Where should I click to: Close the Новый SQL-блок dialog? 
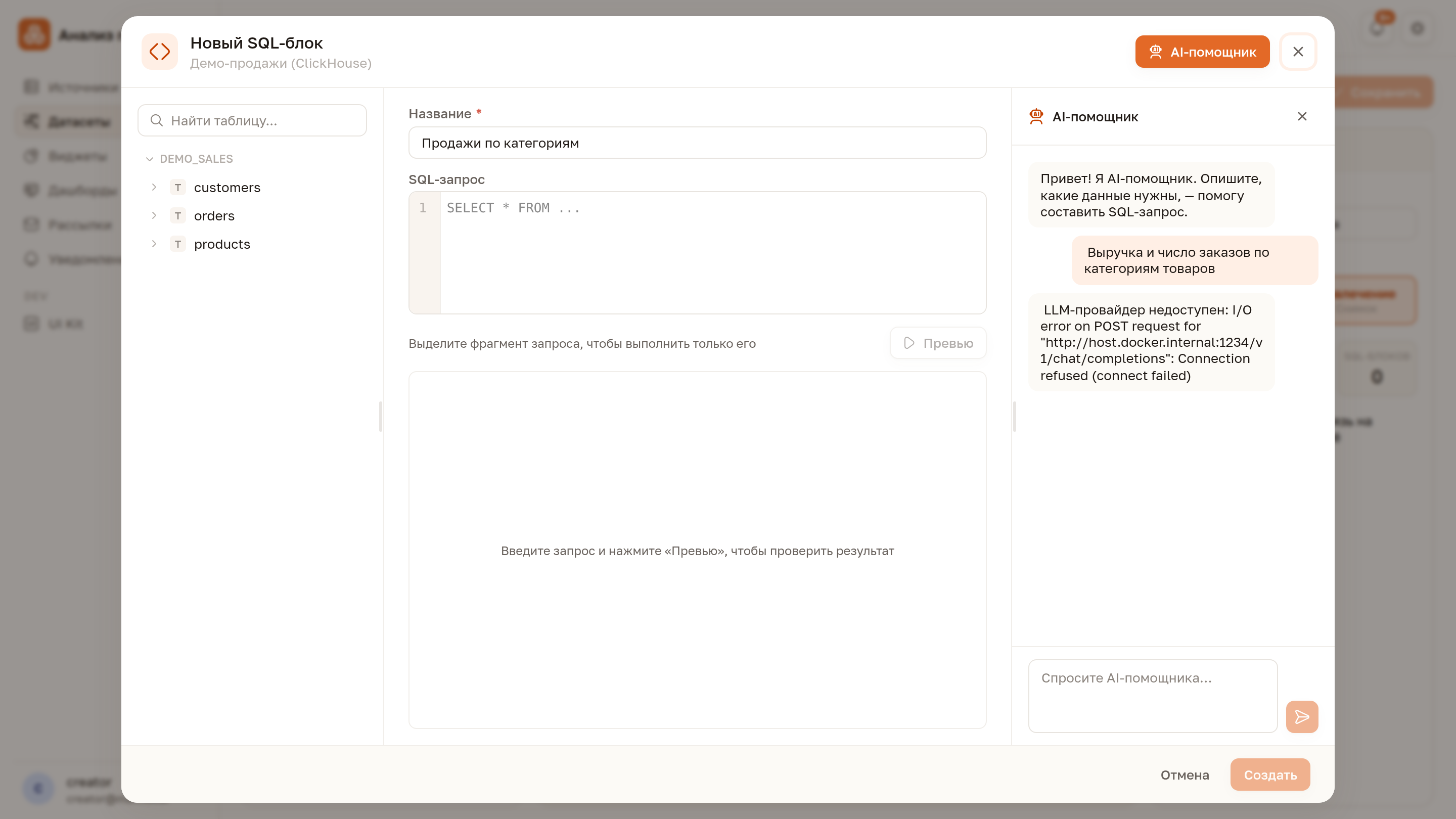[1298, 52]
